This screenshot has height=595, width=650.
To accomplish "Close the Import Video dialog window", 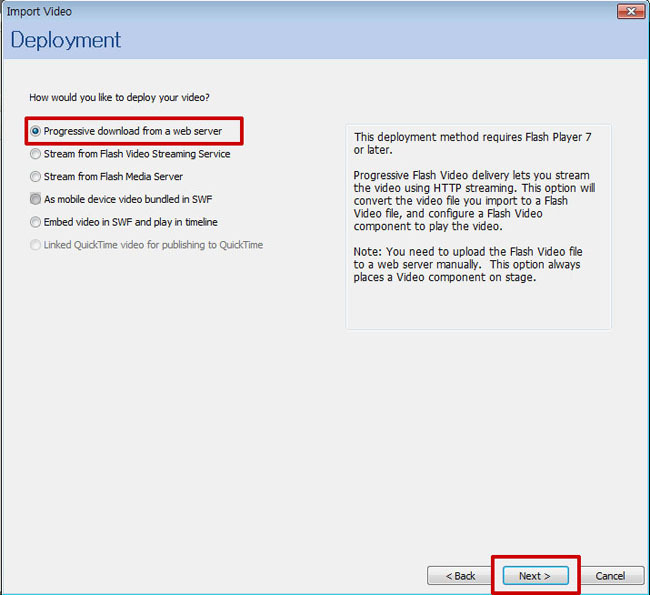I will tap(631, 11).
